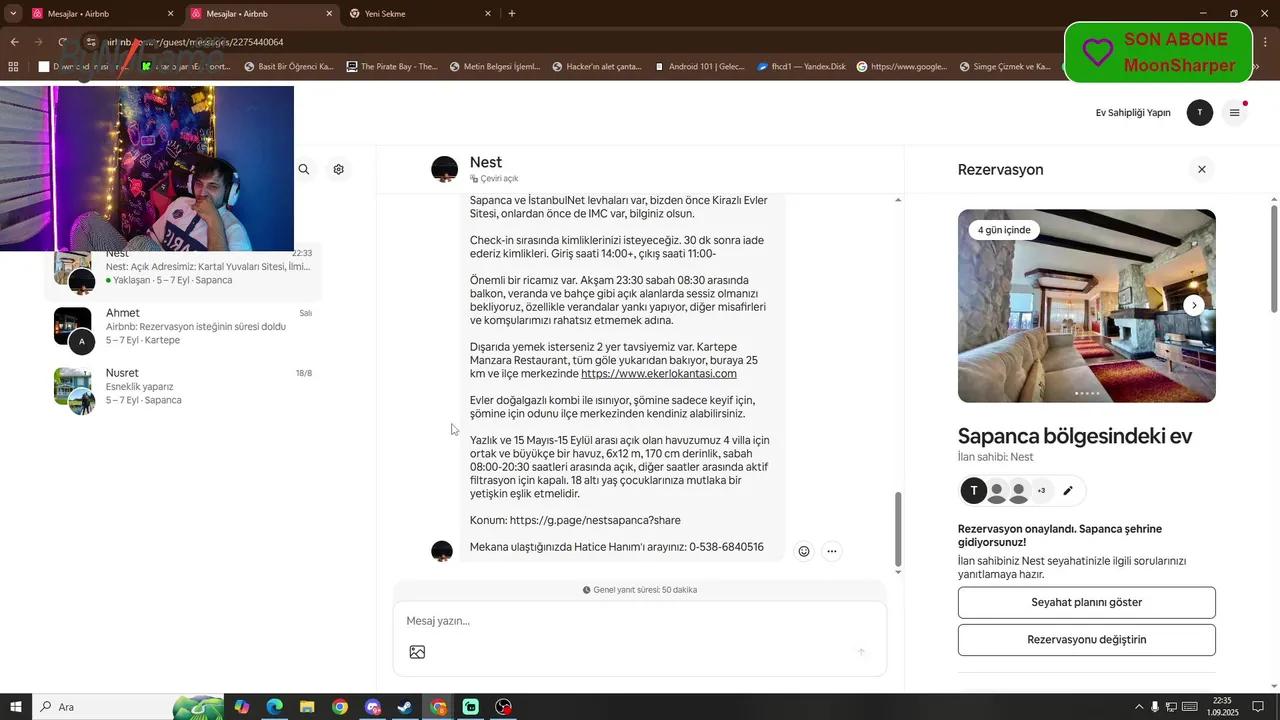Open the notification center icon
The height and width of the screenshot is (720, 1280).
coord(1258,707)
